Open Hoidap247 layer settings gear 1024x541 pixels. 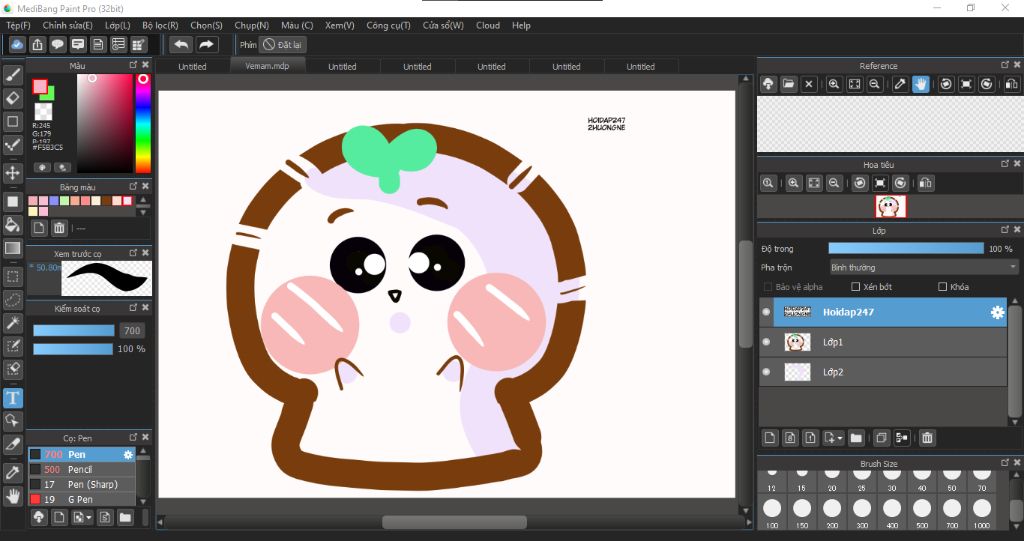click(x=997, y=312)
